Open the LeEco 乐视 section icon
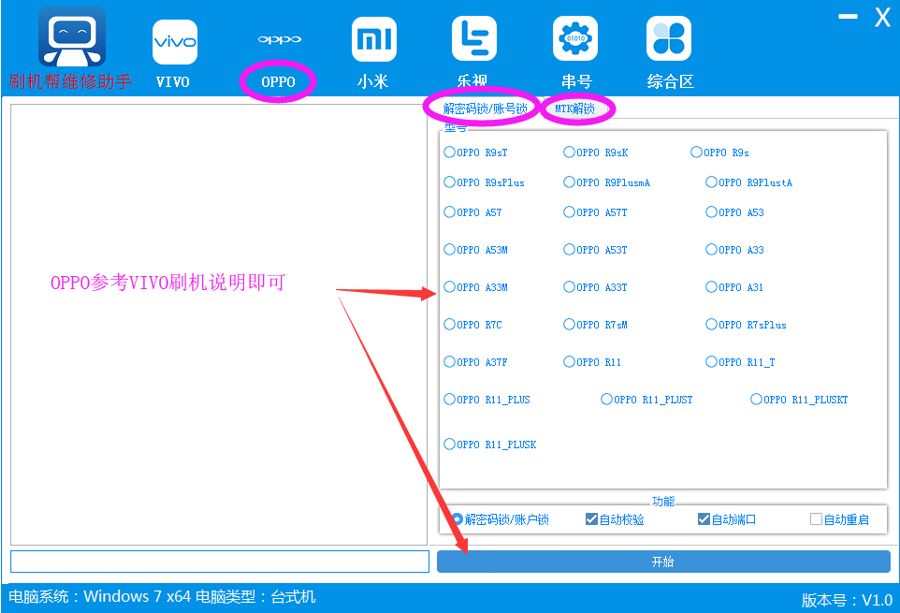This screenshot has width=900, height=613. click(x=474, y=38)
